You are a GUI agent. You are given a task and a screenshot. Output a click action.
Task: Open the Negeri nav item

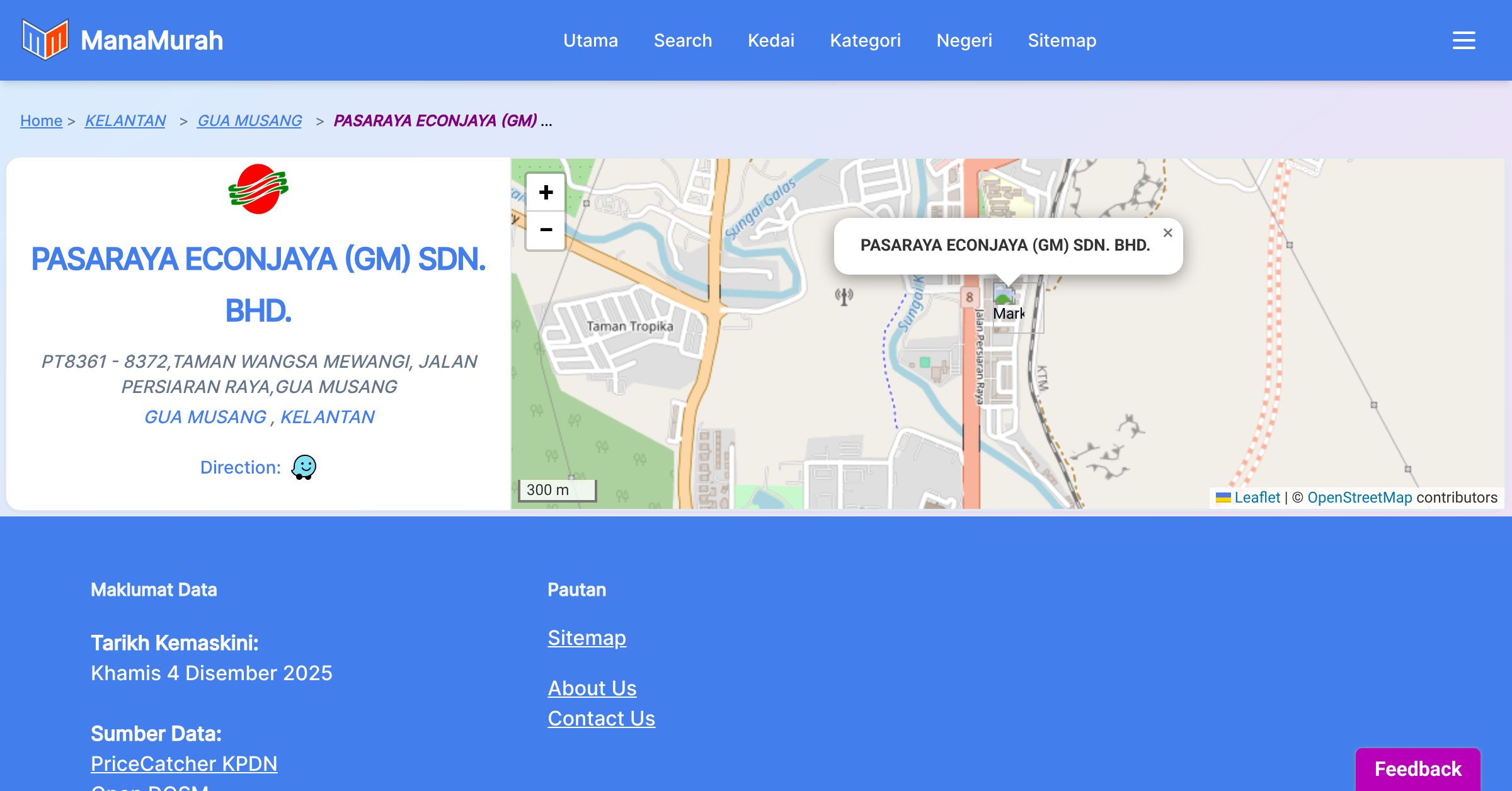pyautogui.click(x=964, y=40)
